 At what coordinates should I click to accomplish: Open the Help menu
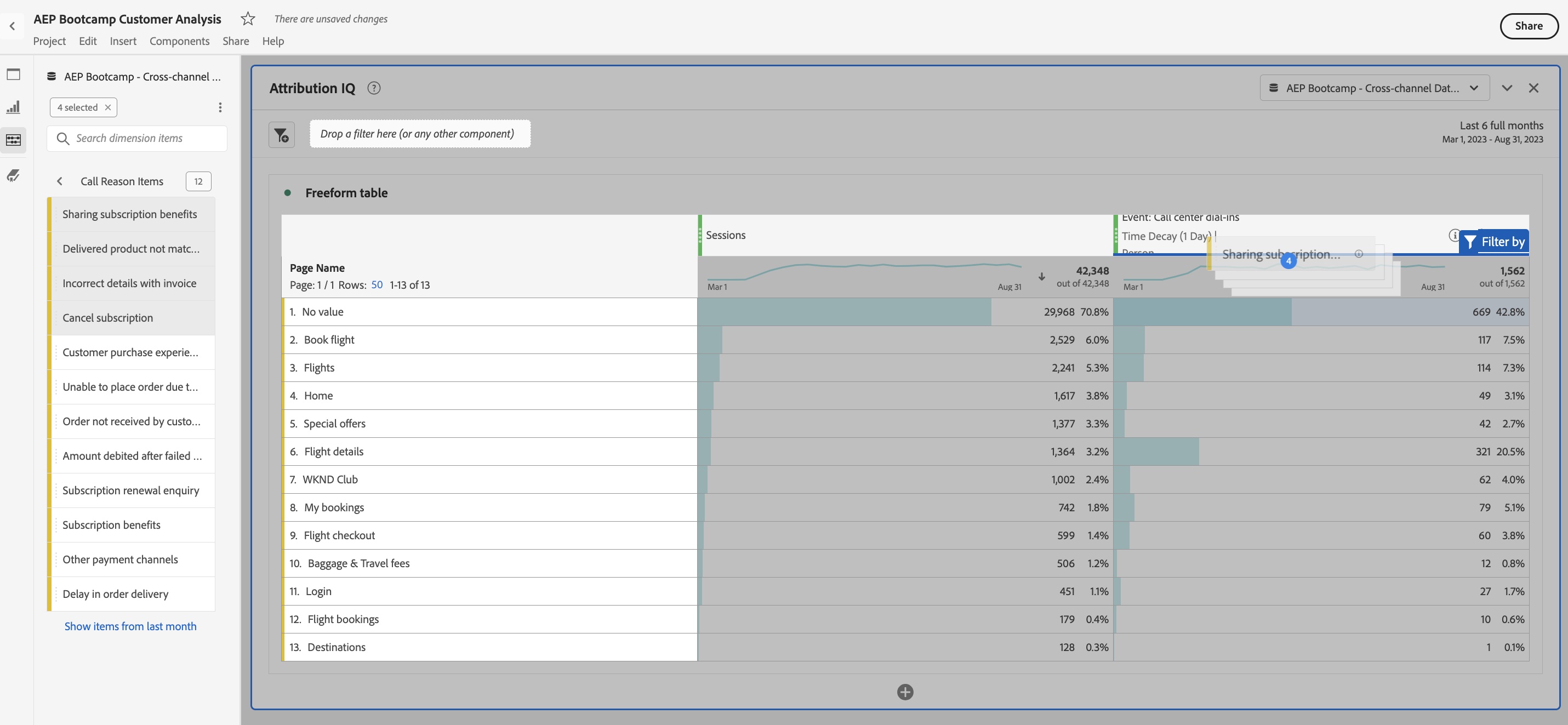click(273, 41)
